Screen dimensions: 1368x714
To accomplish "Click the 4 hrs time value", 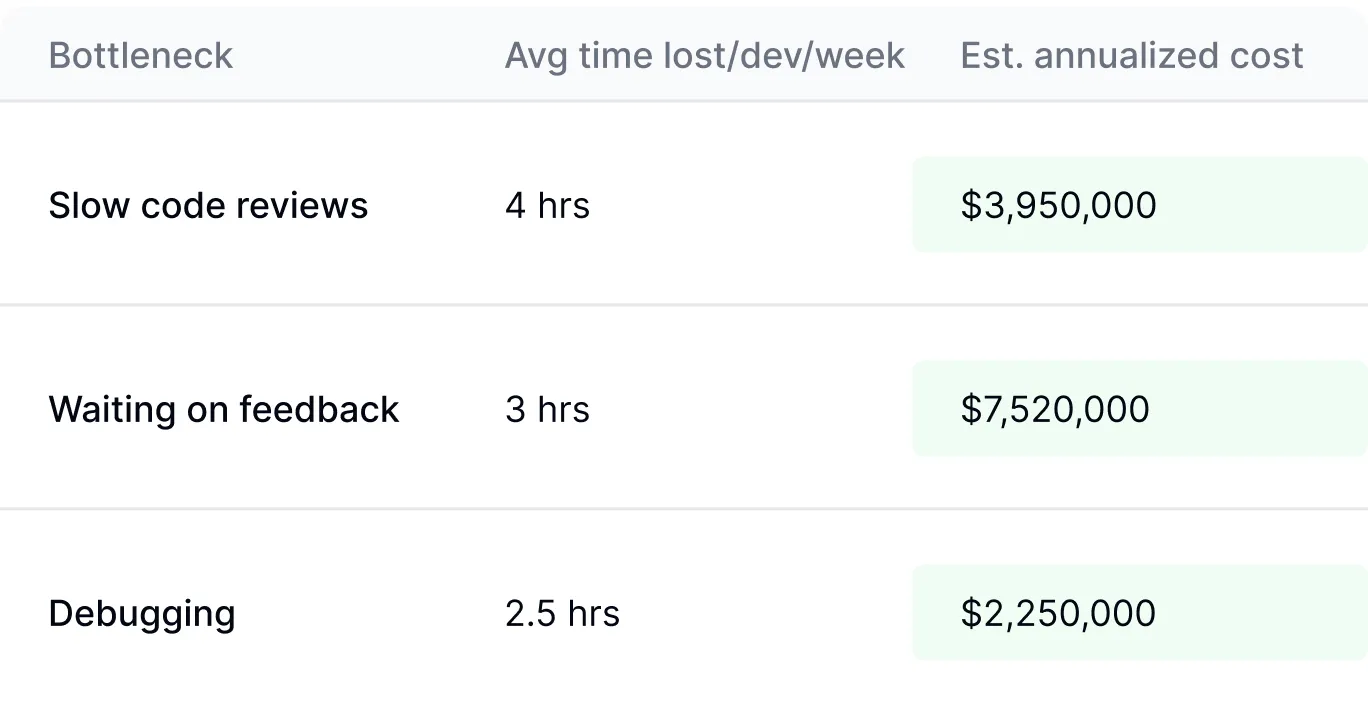I will [x=547, y=206].
